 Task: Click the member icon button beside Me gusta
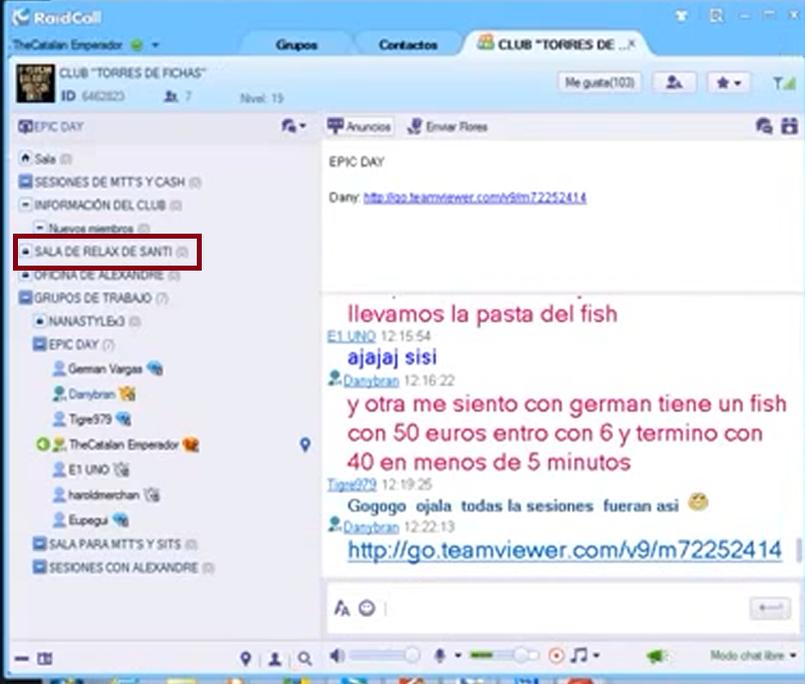pos(674,82)
